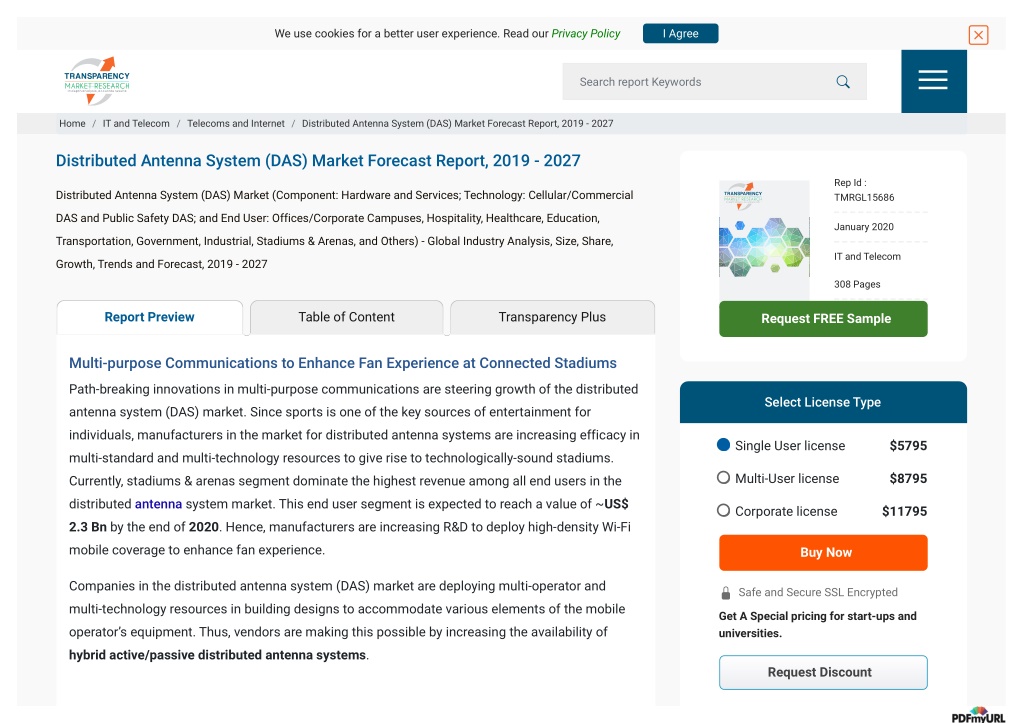Click Safe and Secure SSL Encrypted text
This screenshot has width=1024, height=723.
point(818,592)
